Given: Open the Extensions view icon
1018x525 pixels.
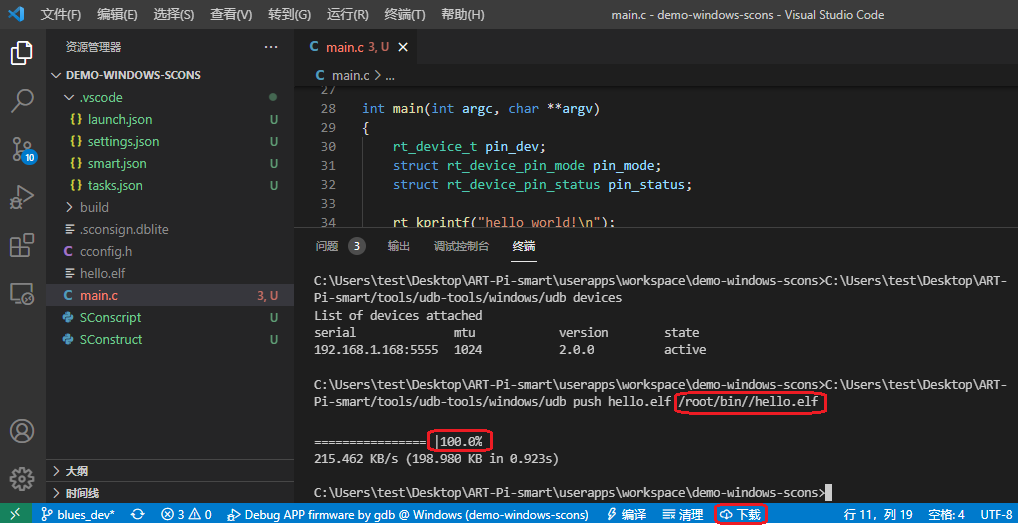Looking at the screenshot, I should pos(22,245).
